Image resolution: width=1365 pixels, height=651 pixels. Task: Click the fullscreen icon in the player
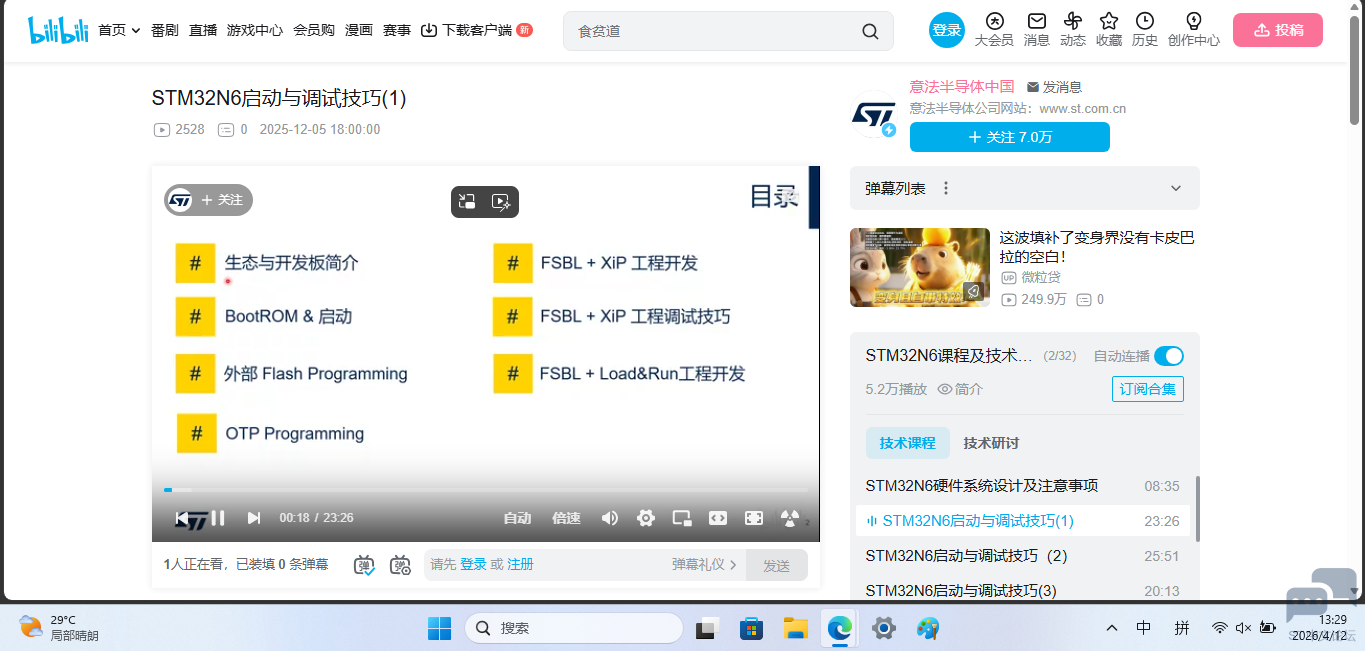click(753, 518)
